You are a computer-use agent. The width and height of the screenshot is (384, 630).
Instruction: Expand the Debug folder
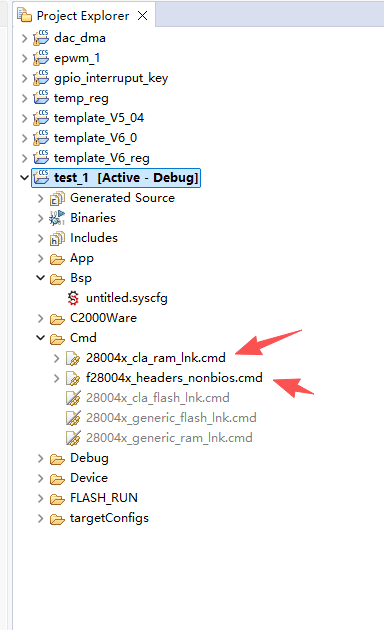(40, 458)
